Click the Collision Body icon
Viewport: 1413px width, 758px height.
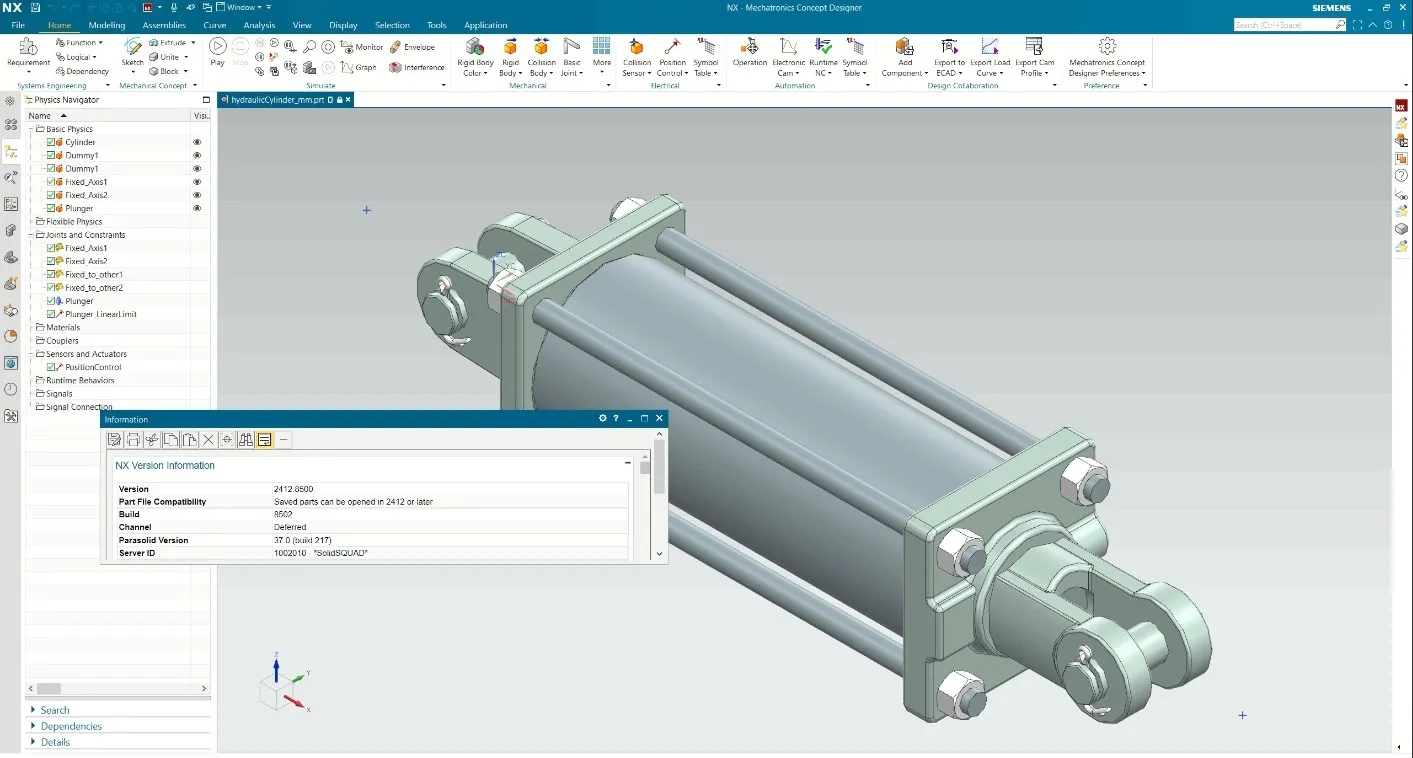click(541, 47)
